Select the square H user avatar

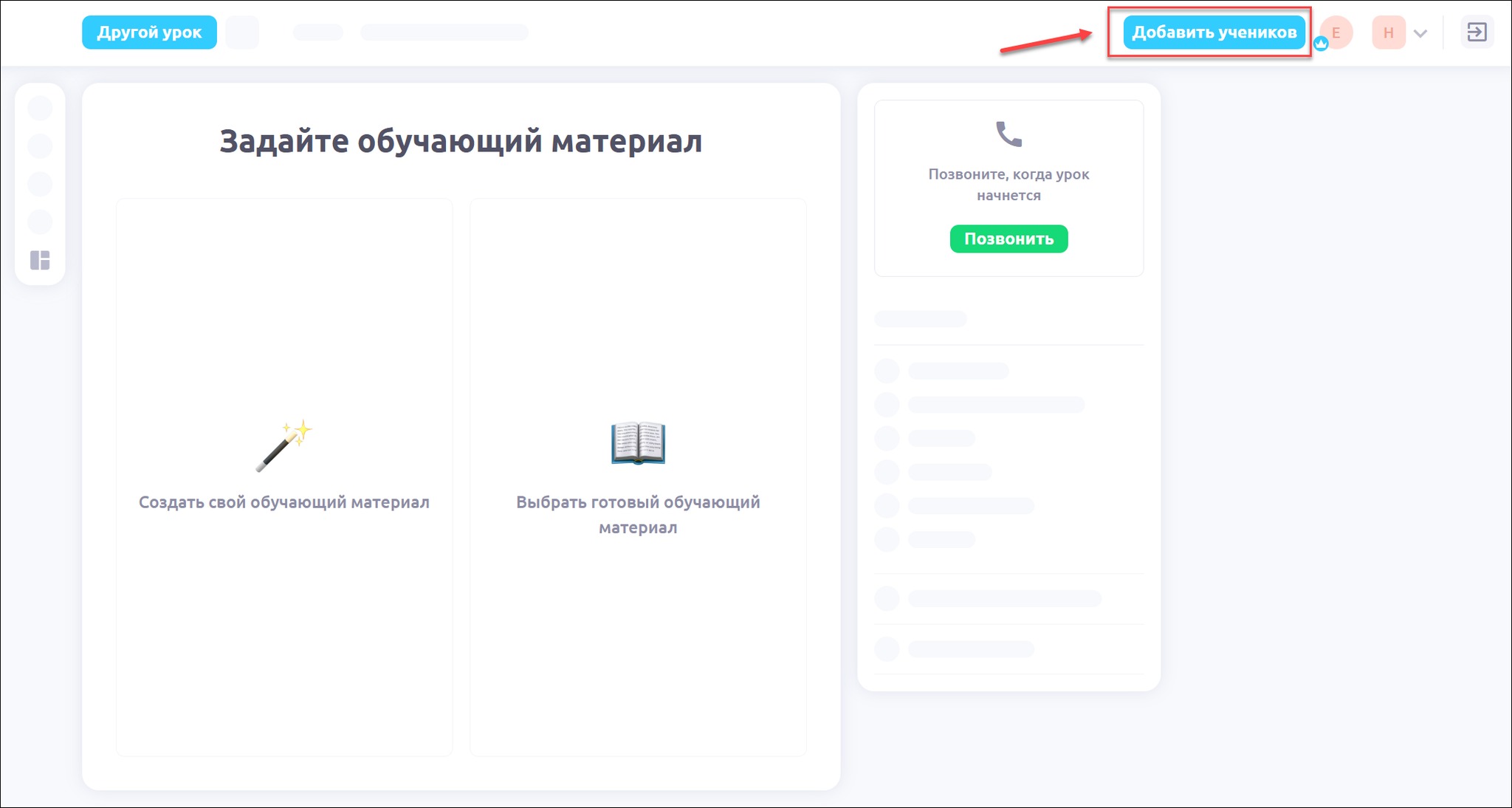(1388, 32)
